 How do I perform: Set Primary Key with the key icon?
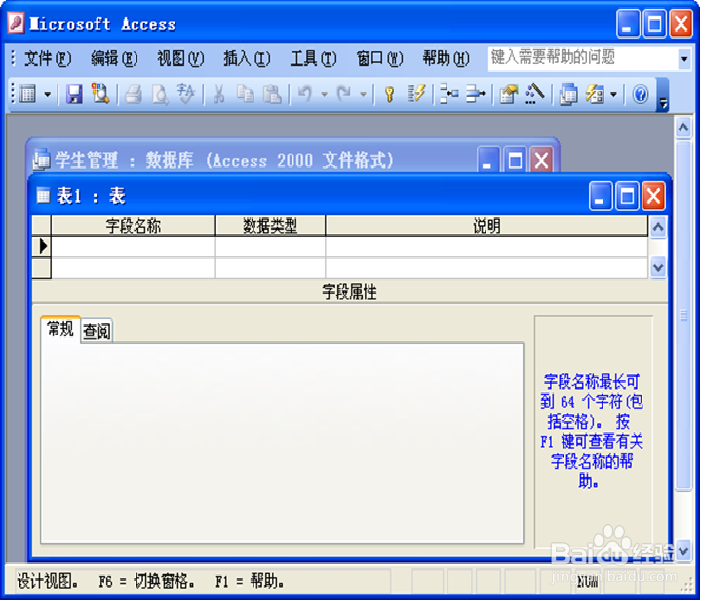390,94
